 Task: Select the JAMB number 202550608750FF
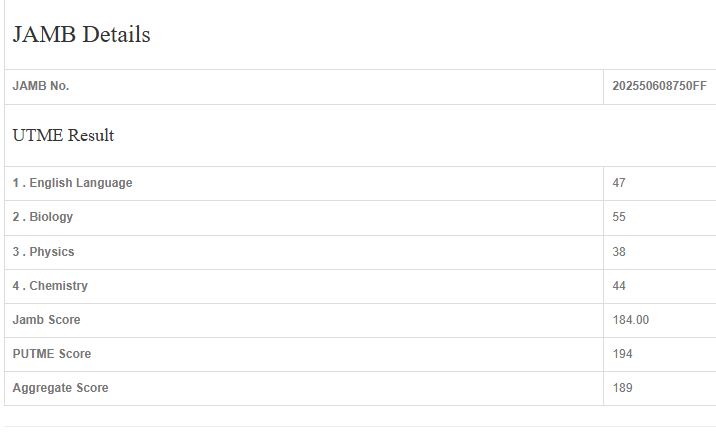coord(659,87)
